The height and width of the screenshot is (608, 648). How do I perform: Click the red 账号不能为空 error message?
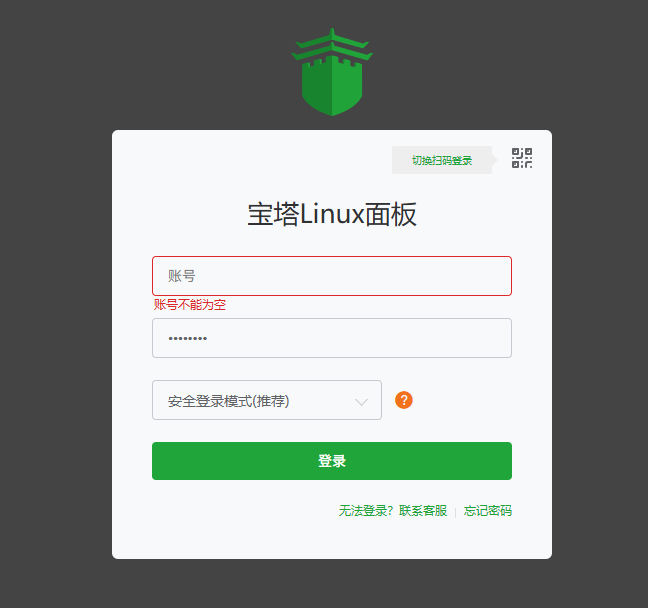(190, 305)
